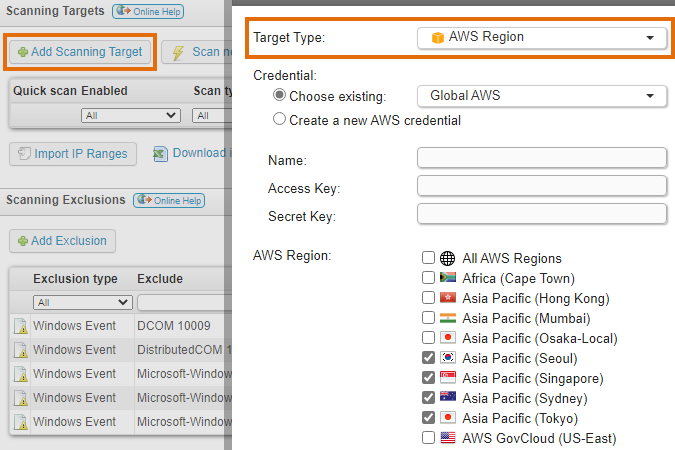Uncheck the Asia Pacific (Seoul) checkbox
The image size is (675, 450).
coord(428,358)
